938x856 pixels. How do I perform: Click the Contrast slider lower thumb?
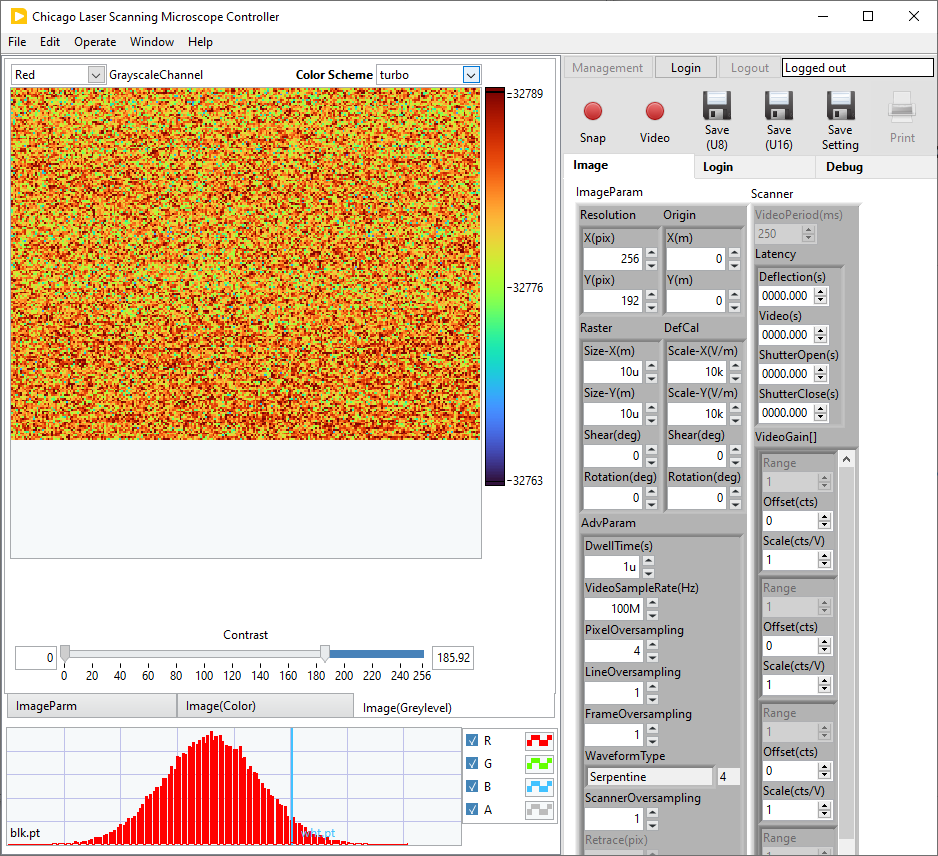[x=65, y=653]
